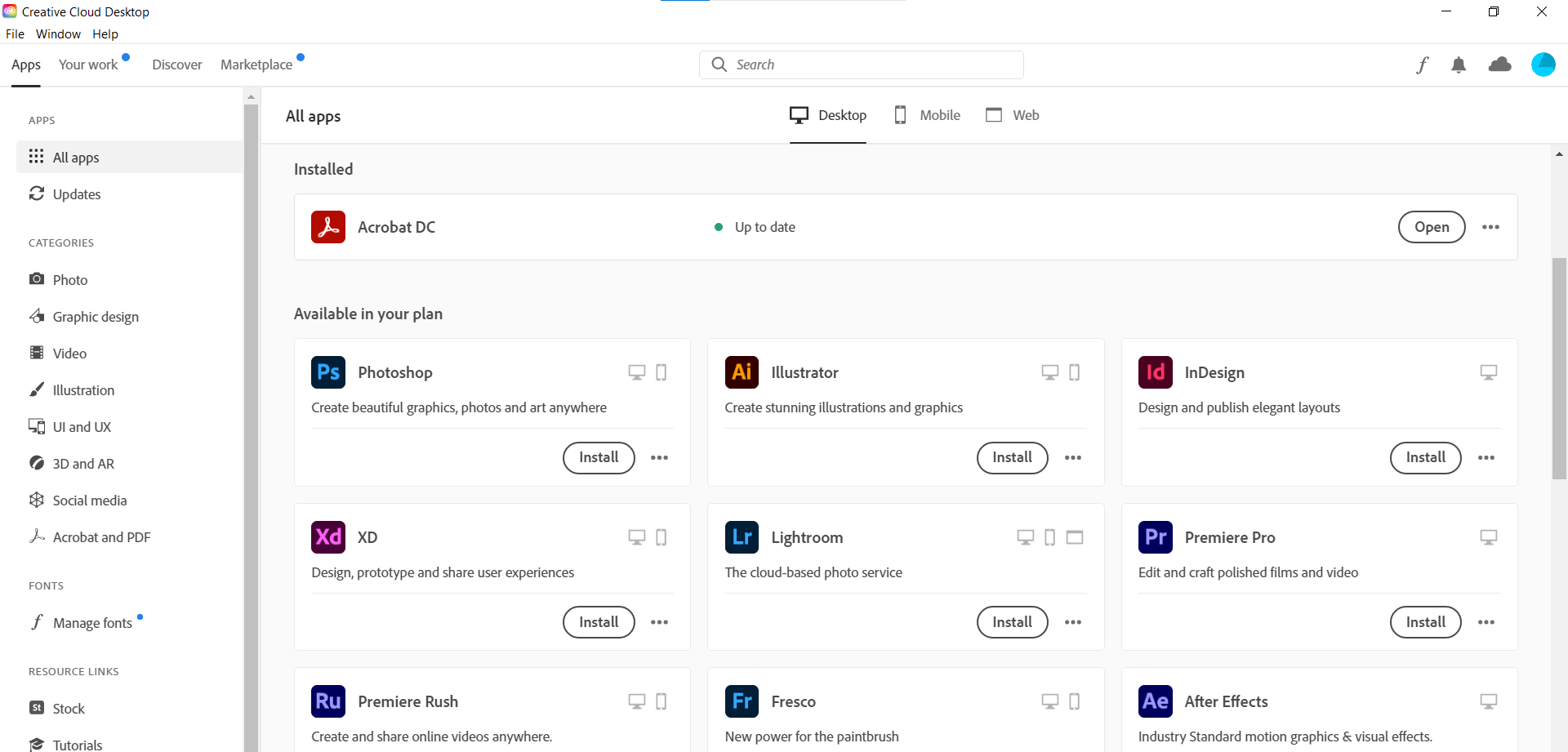The height and width of the screenshot is (752, 1568).
Task: Open more options for InDesign
Action: pyautogui.click(x=1486, y=458)
